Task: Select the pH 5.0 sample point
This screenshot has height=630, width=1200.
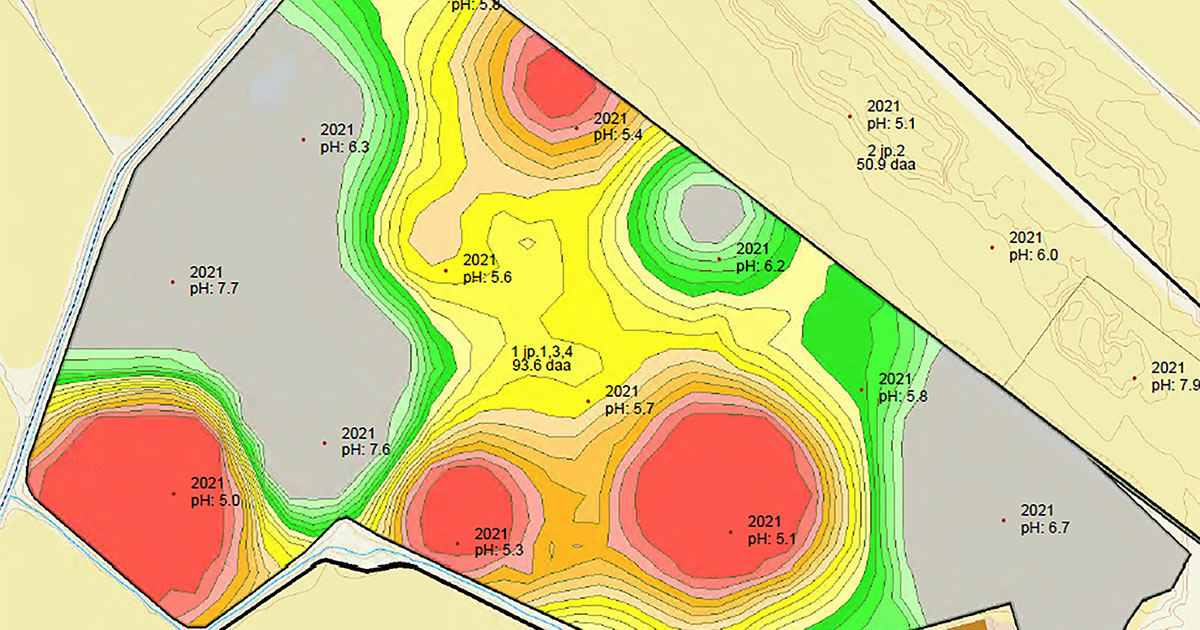Action: 173,493
